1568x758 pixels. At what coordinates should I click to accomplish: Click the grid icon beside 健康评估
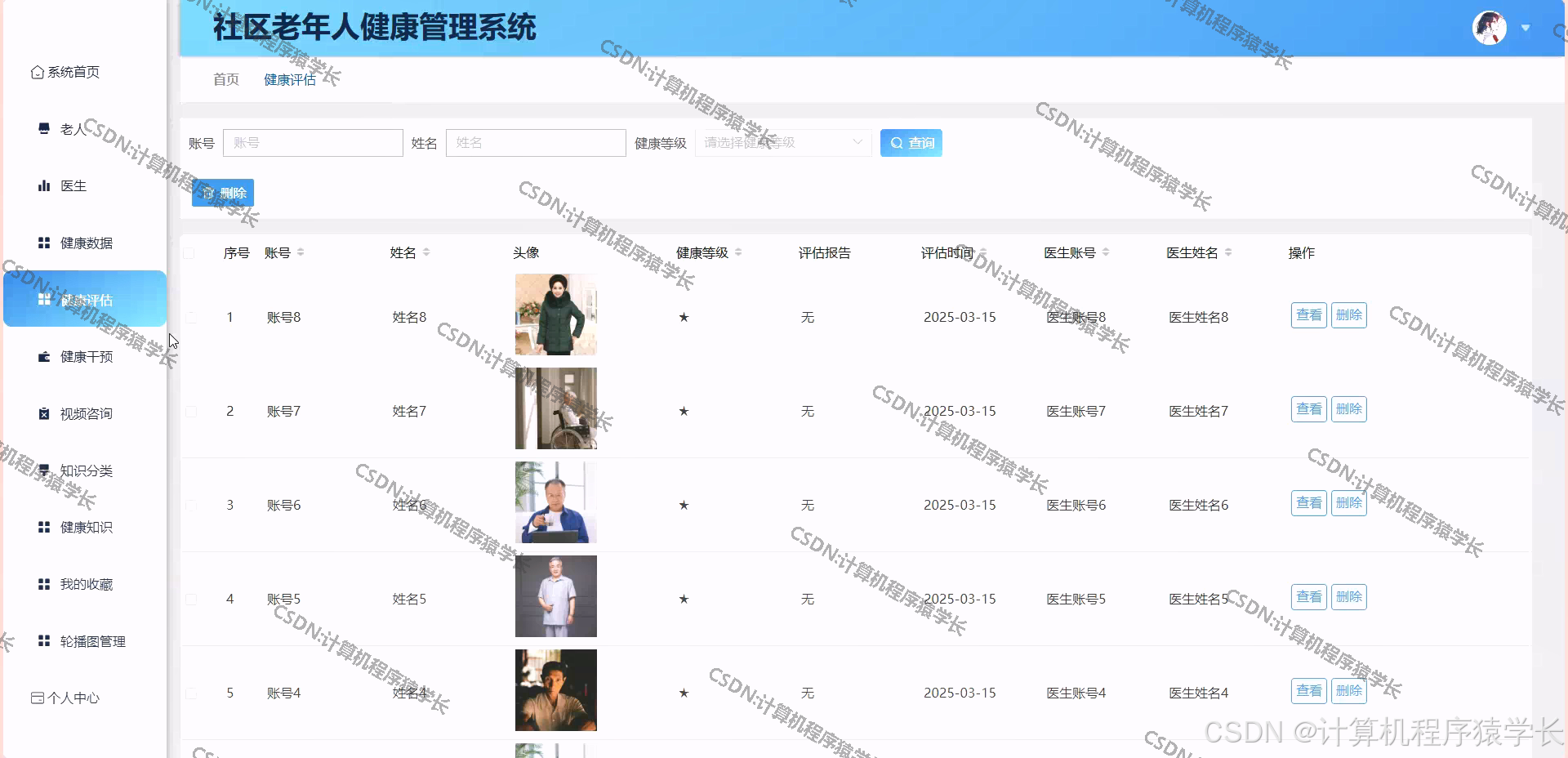click(44, 300)
